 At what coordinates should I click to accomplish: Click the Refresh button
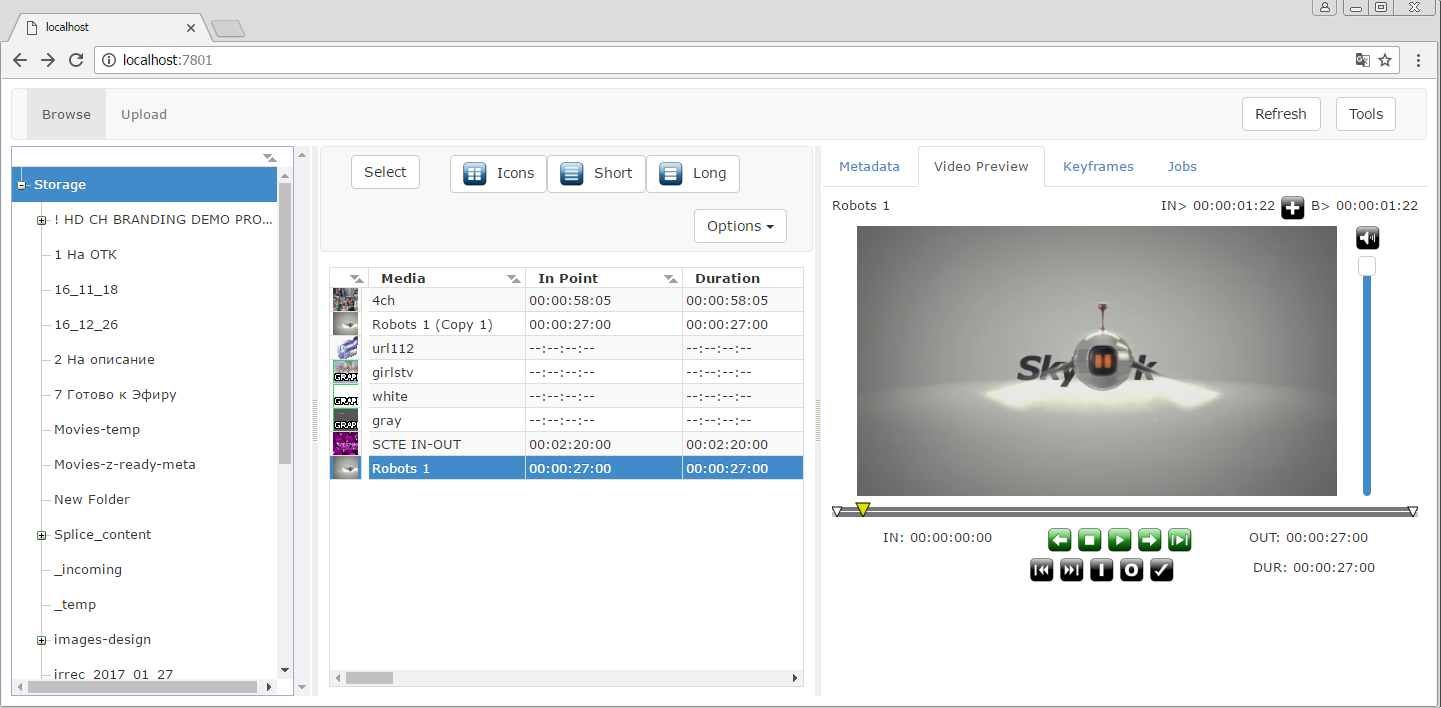(1281, 114)
